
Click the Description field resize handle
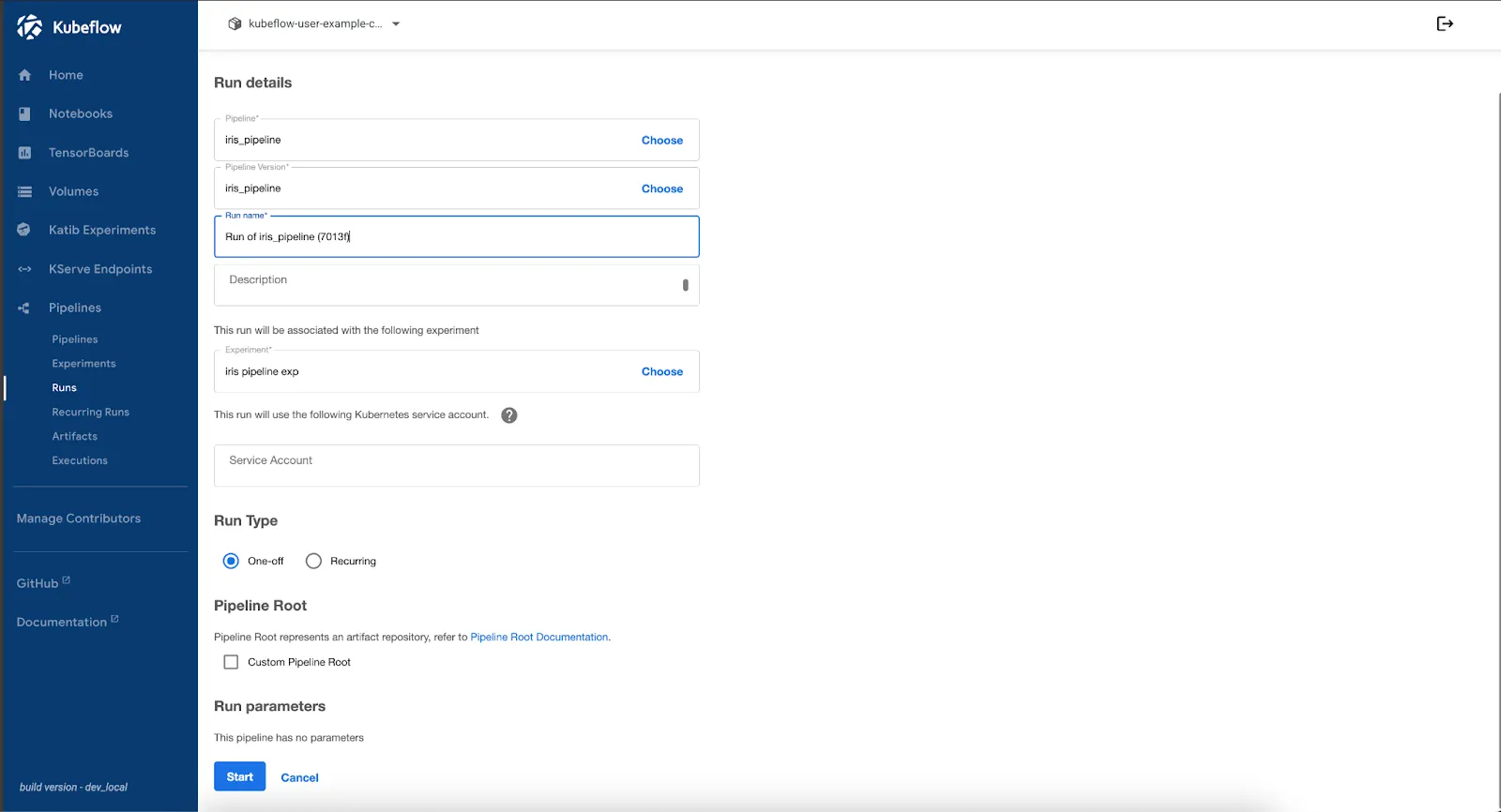pyautogui.click(x=685, y=285)
